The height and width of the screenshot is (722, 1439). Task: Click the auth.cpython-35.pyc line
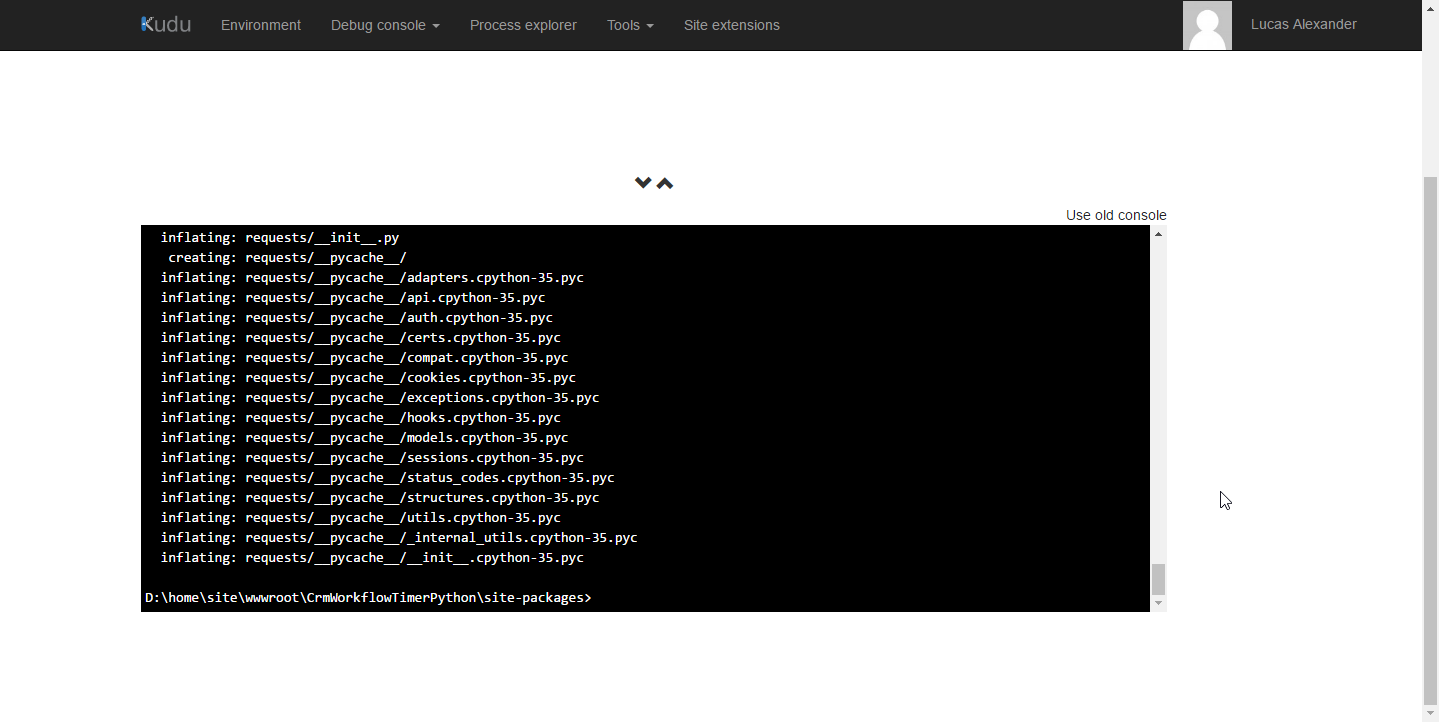[x=357, y=318]
